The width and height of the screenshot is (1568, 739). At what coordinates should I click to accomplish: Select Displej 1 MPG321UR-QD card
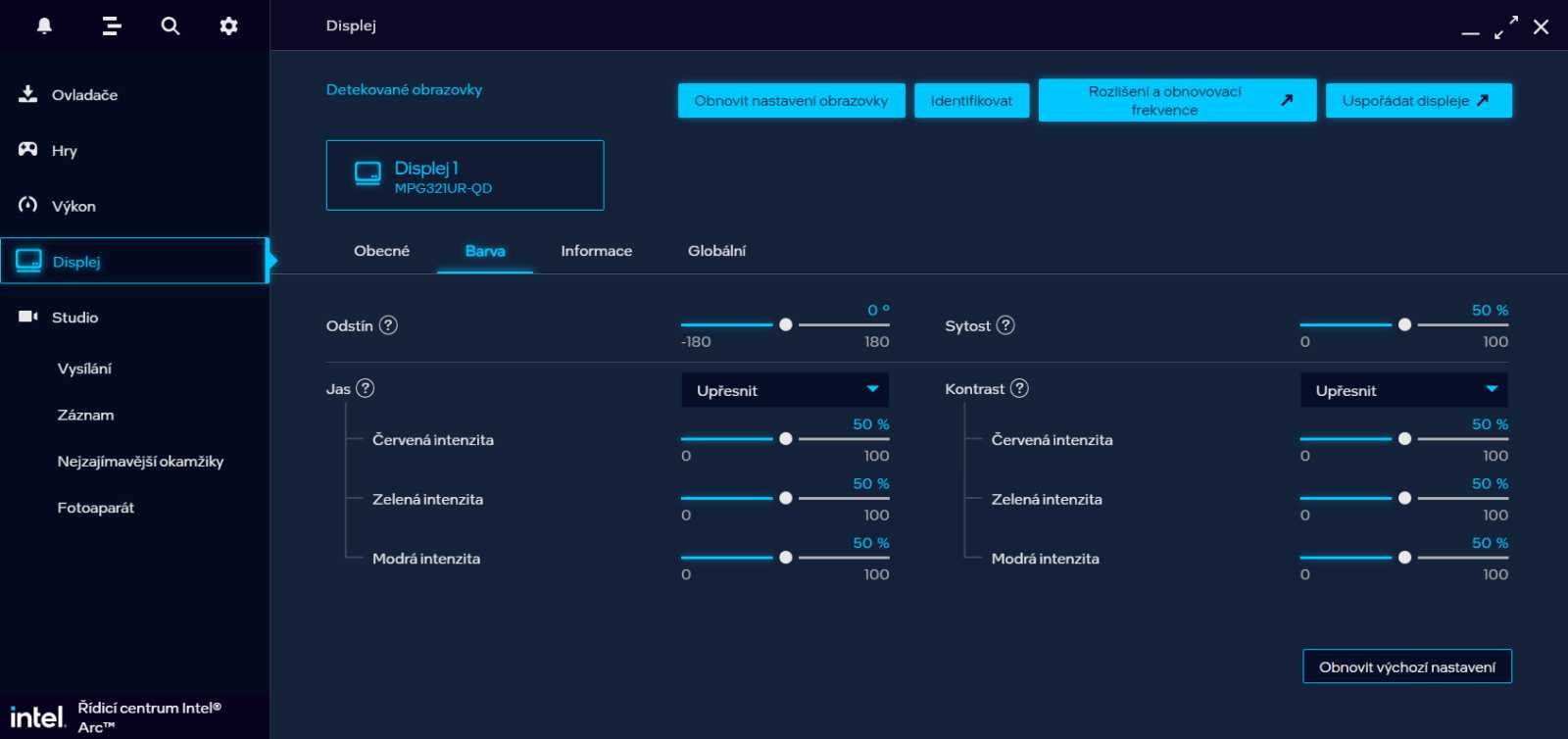(465, 175)
